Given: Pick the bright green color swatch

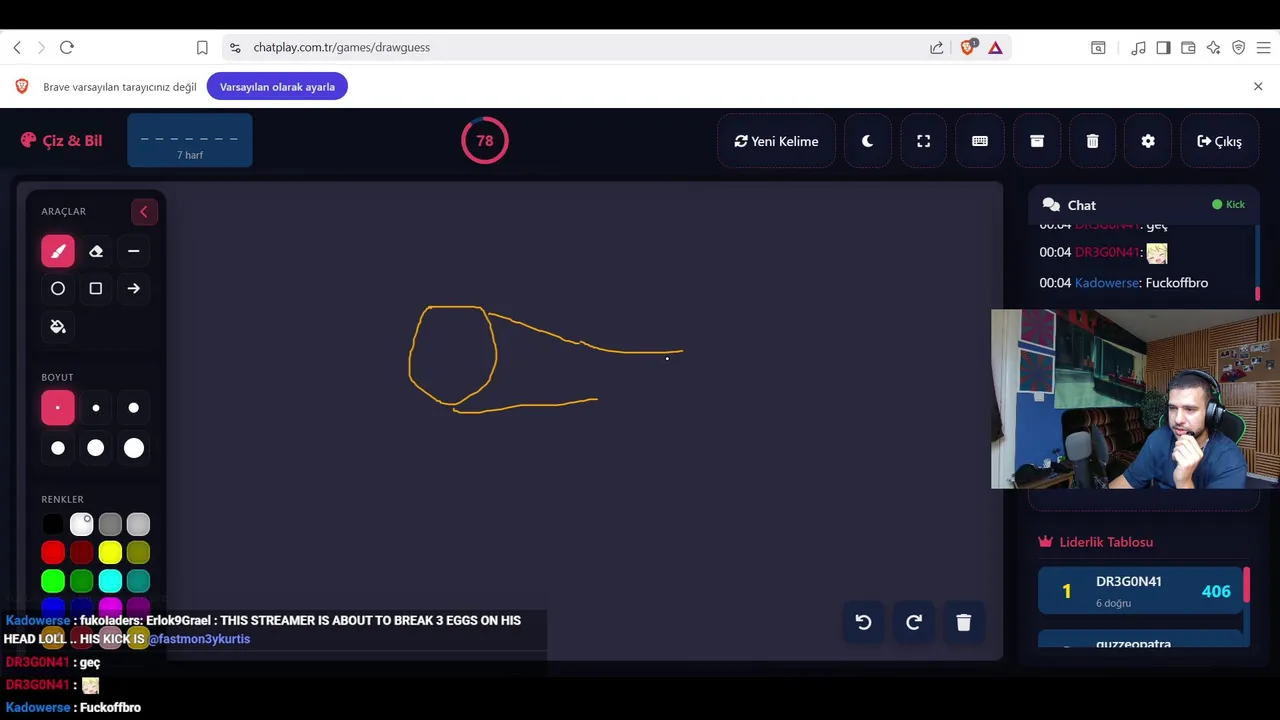Looking at the screenshot, I should (x=53, y=580).
